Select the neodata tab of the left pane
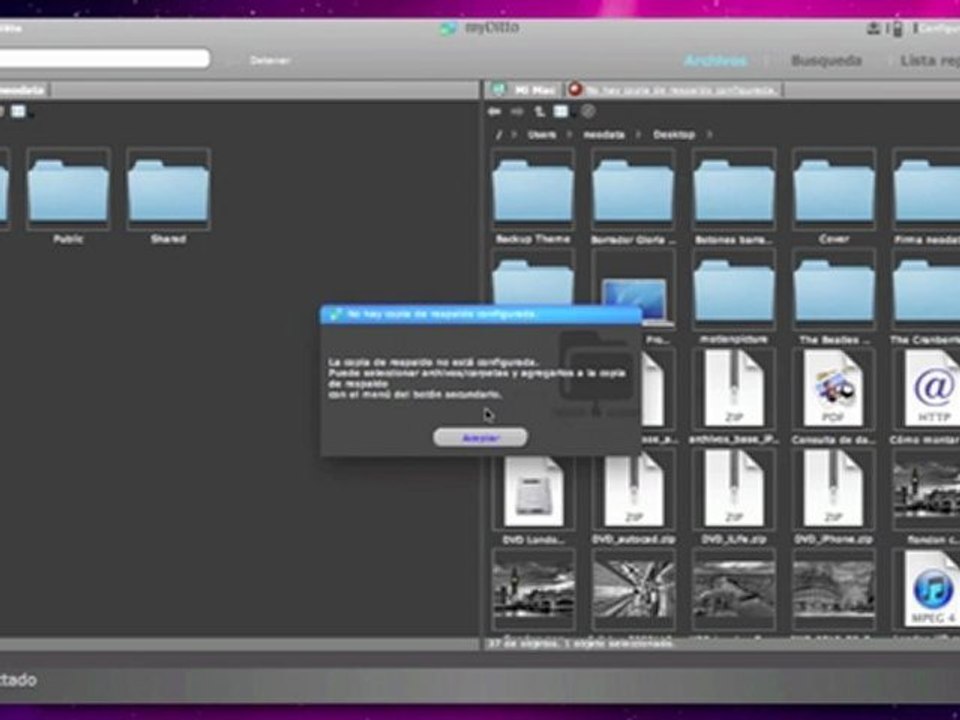 (x=24, y=90)
